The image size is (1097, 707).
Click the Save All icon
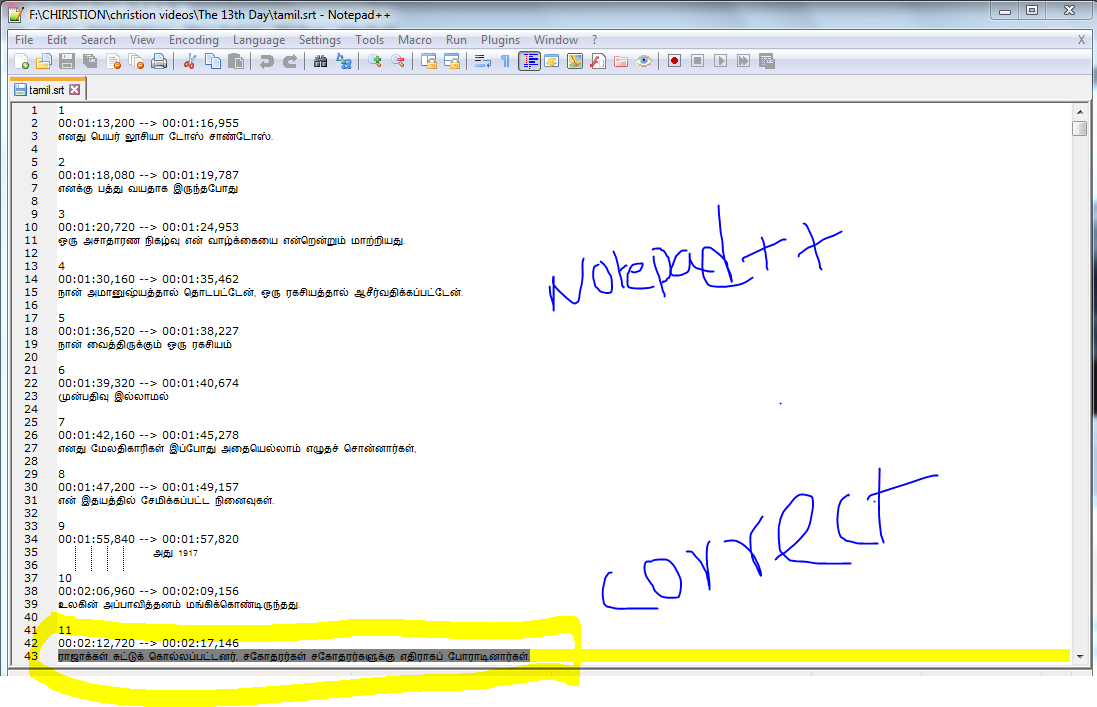coord(90,62)
